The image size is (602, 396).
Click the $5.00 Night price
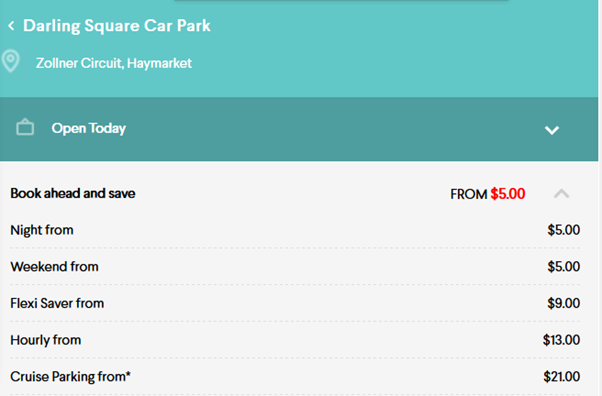564,230
